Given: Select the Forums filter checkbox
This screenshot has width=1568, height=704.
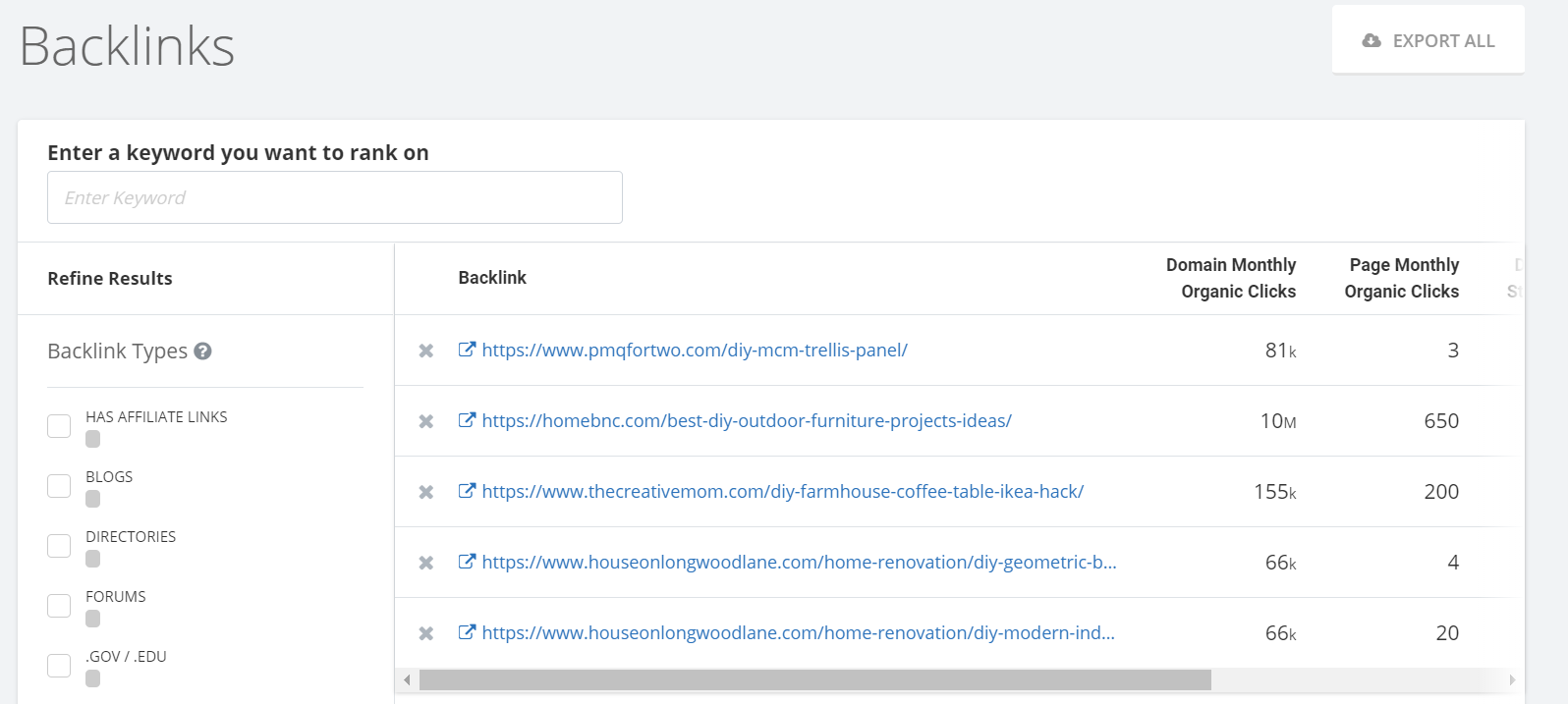Looking at the screenshot, I should (59, 606).
